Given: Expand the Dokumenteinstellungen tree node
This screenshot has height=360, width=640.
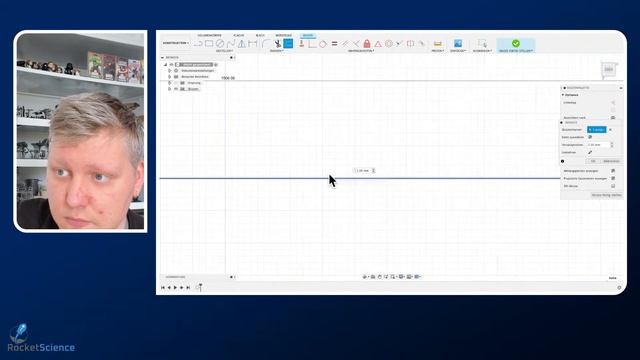Looking at the screenshot, I should [169, 71].
